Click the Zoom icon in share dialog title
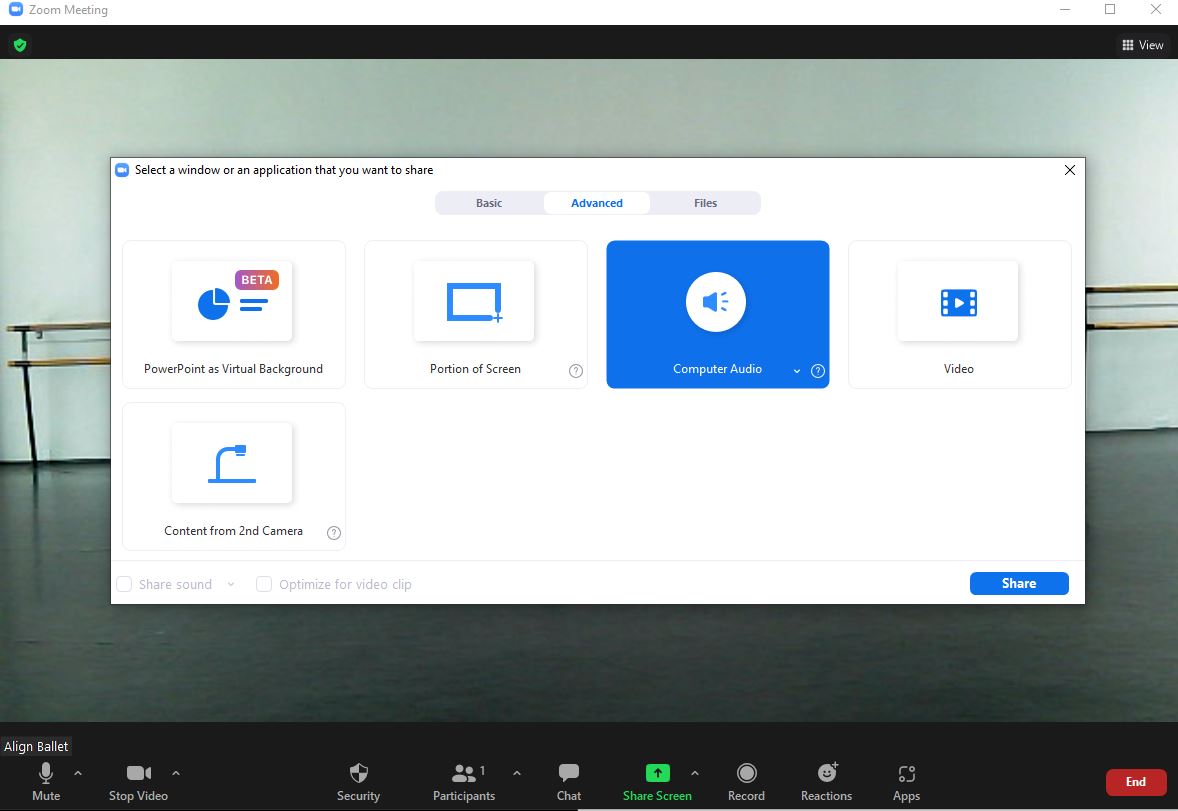Viewport: 1178px width, 811px height. click(x=122, y=170)
